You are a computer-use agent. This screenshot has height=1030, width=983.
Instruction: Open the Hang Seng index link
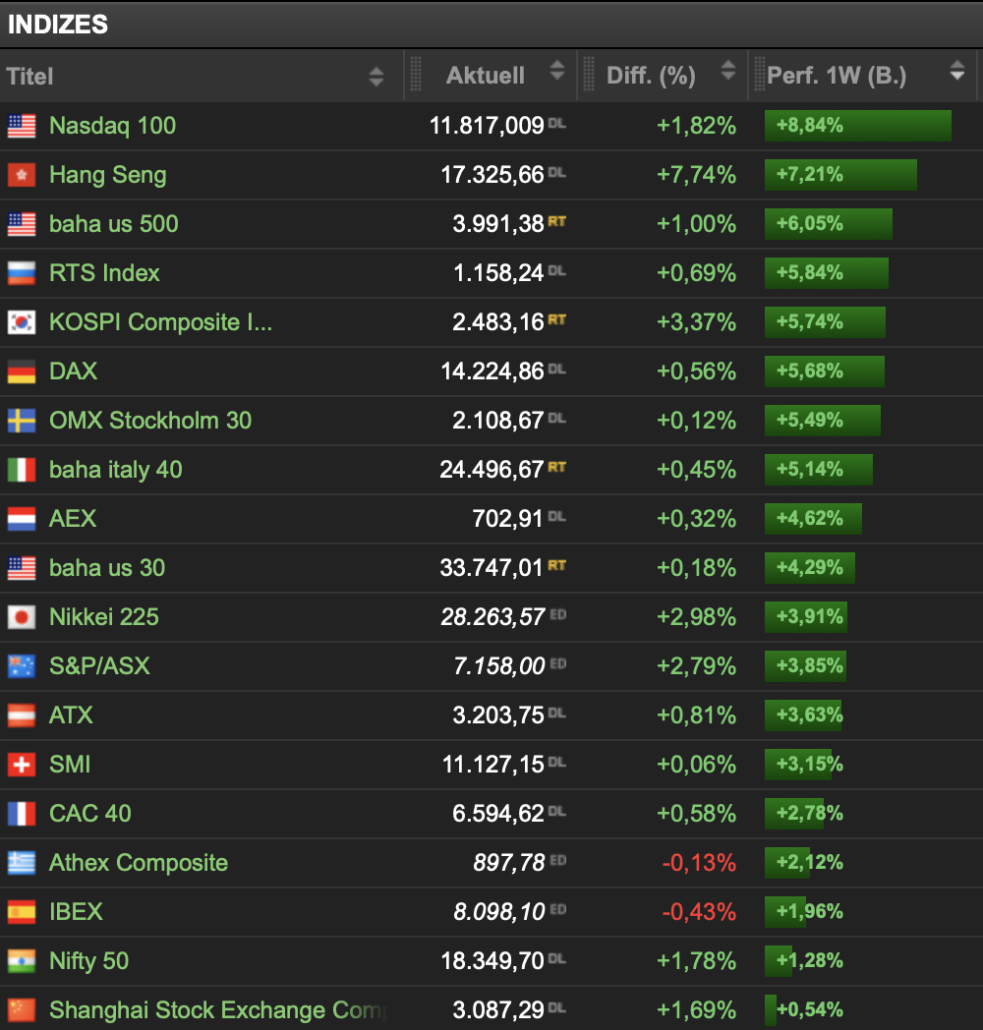(x=108, y=175)
